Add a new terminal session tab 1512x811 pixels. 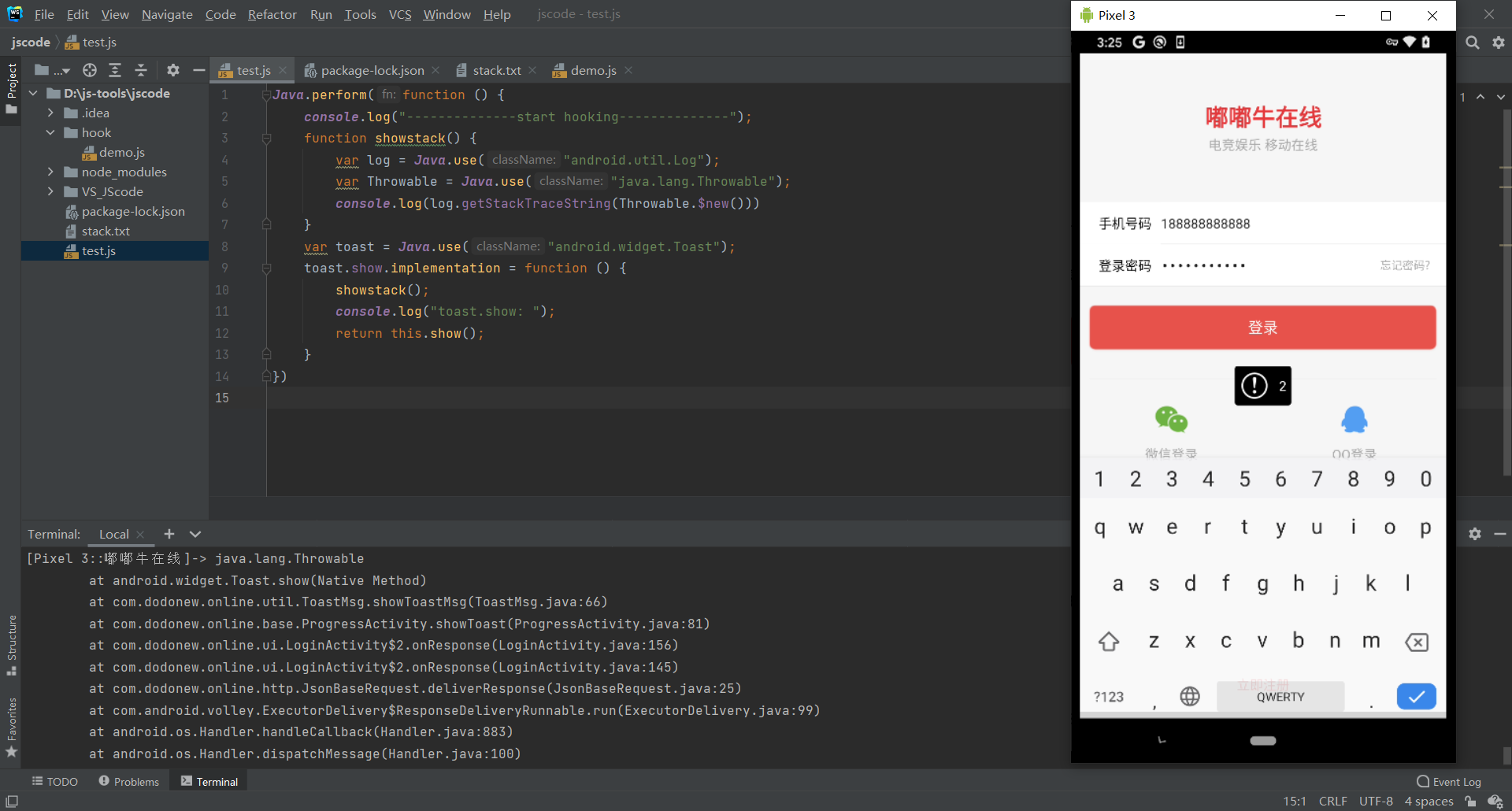[x=169, y=534]
